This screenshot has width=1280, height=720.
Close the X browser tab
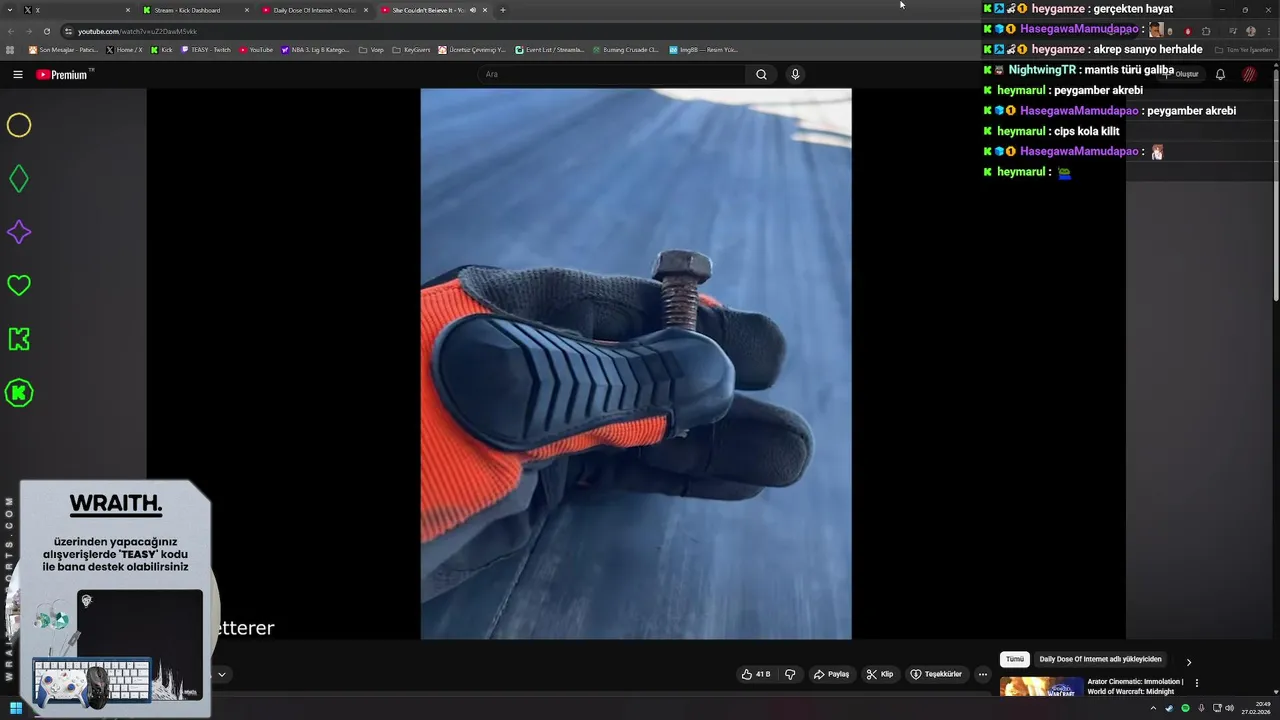[x=127, y=10]
